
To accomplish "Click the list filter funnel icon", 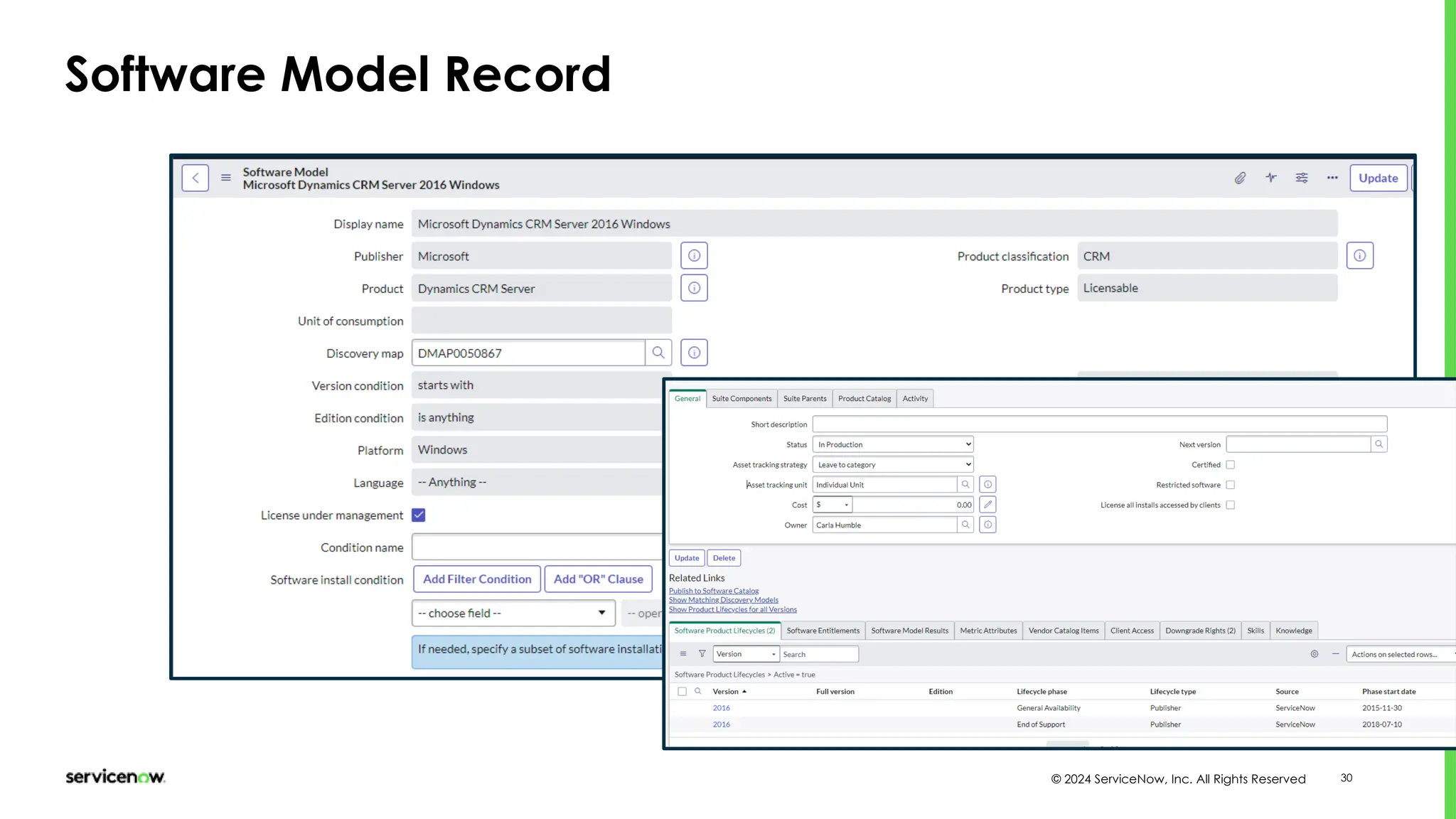I will tap(702, 654).
